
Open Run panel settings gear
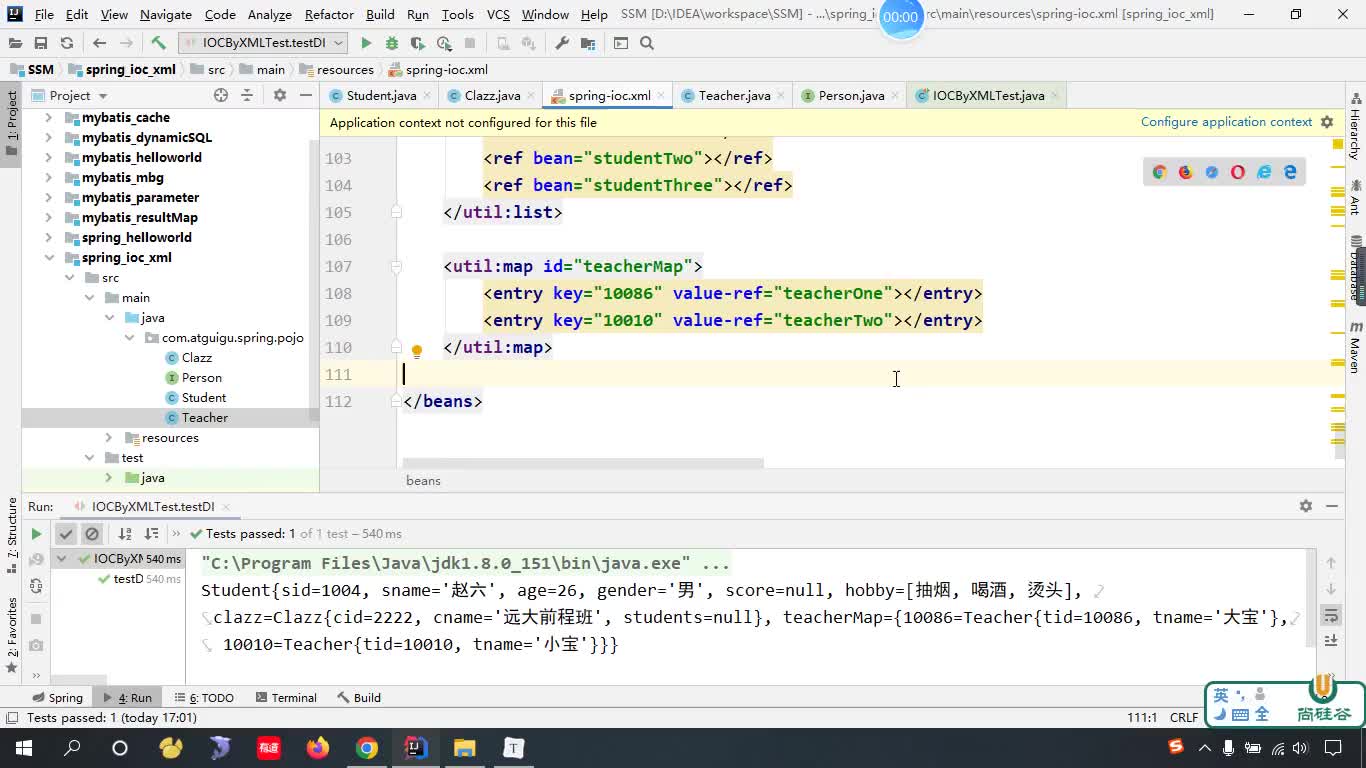(1306, 506)
